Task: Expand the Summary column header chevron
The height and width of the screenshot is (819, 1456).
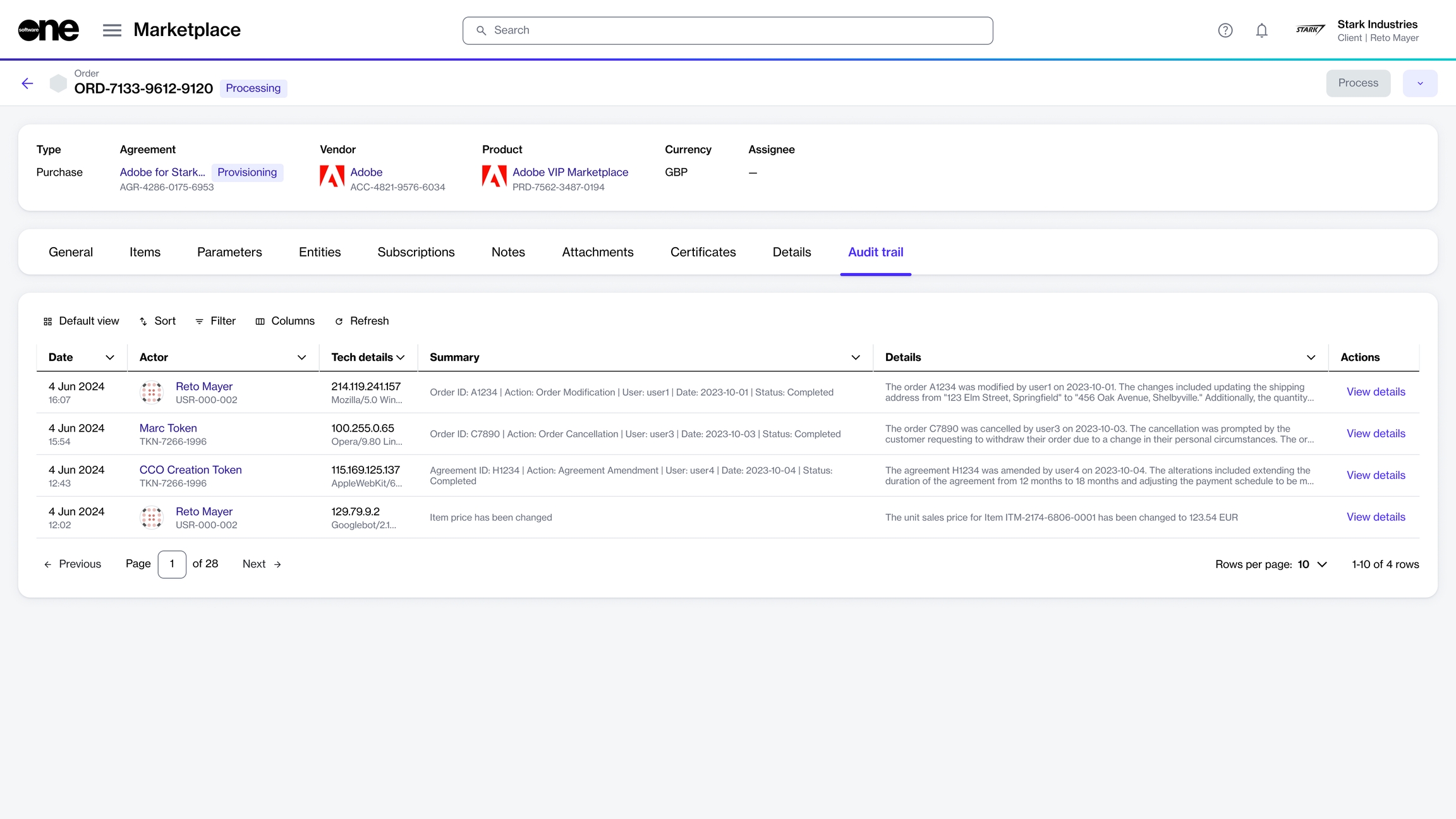Action: coord(856,358)
